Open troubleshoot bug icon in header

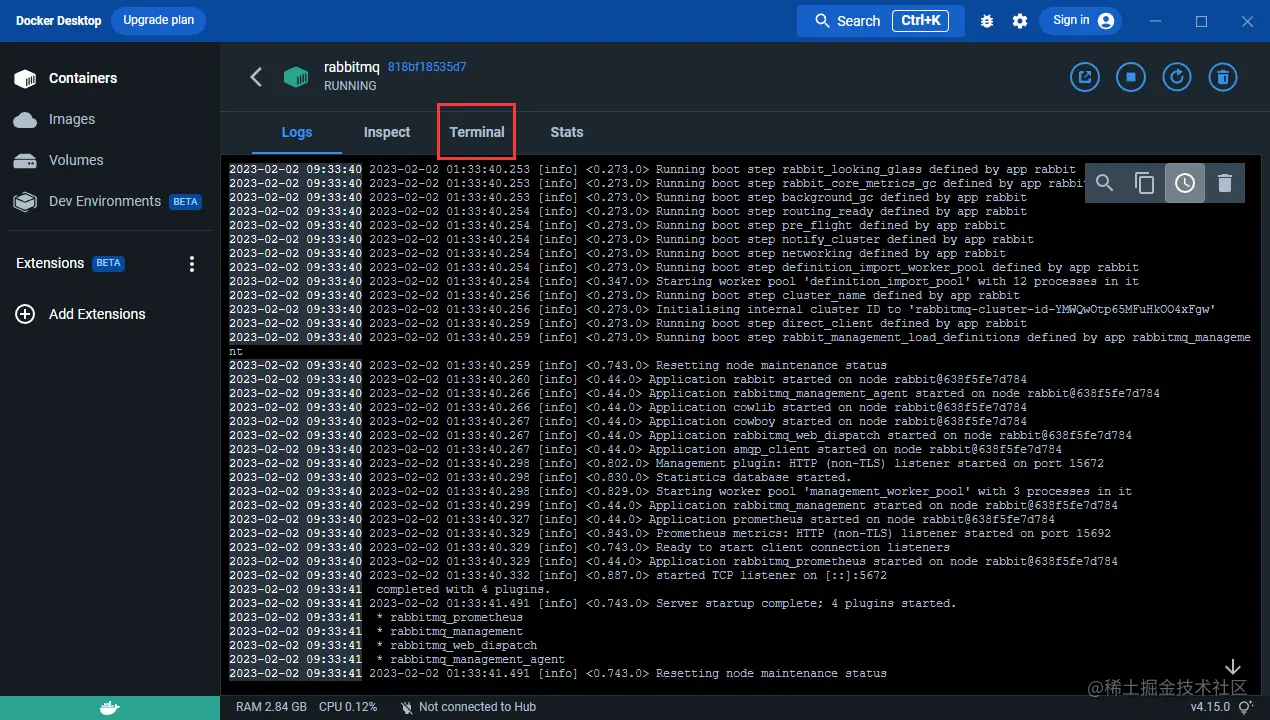click(987, 21)
